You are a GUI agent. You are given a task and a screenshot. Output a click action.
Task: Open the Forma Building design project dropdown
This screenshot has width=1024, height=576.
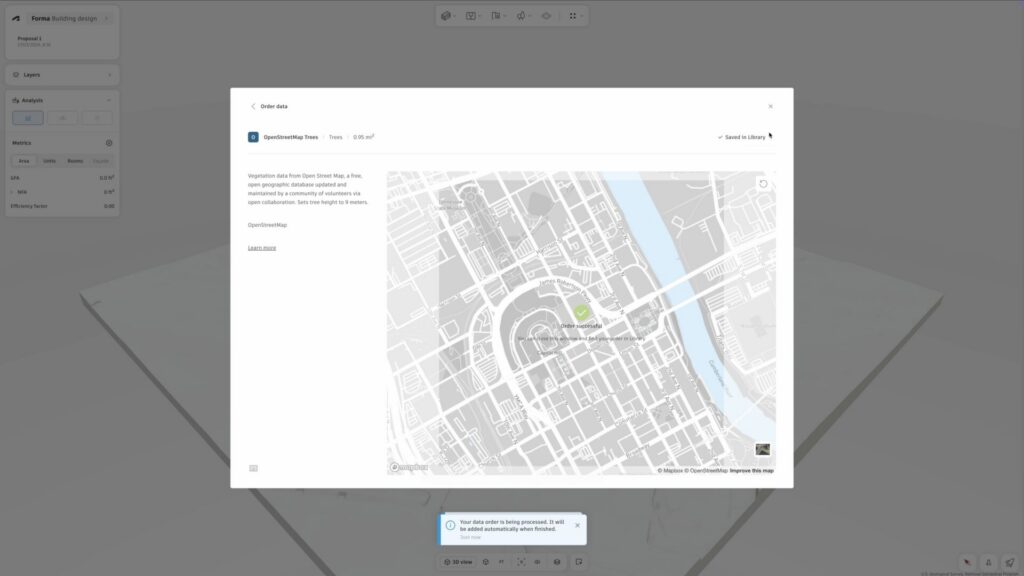[x=106, y=18]
